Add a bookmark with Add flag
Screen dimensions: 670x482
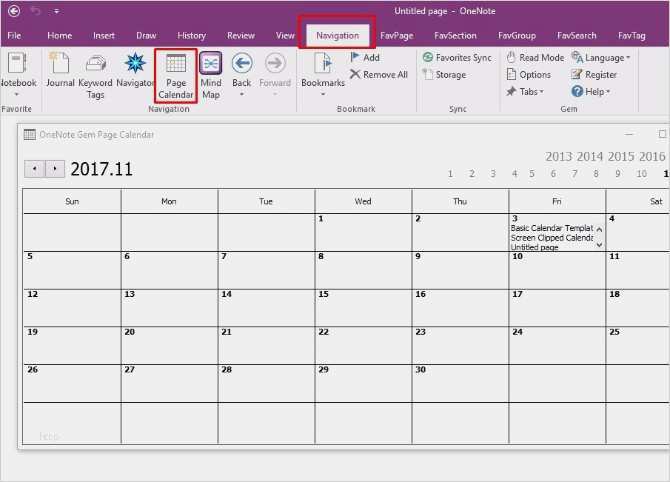pos(364,58)
